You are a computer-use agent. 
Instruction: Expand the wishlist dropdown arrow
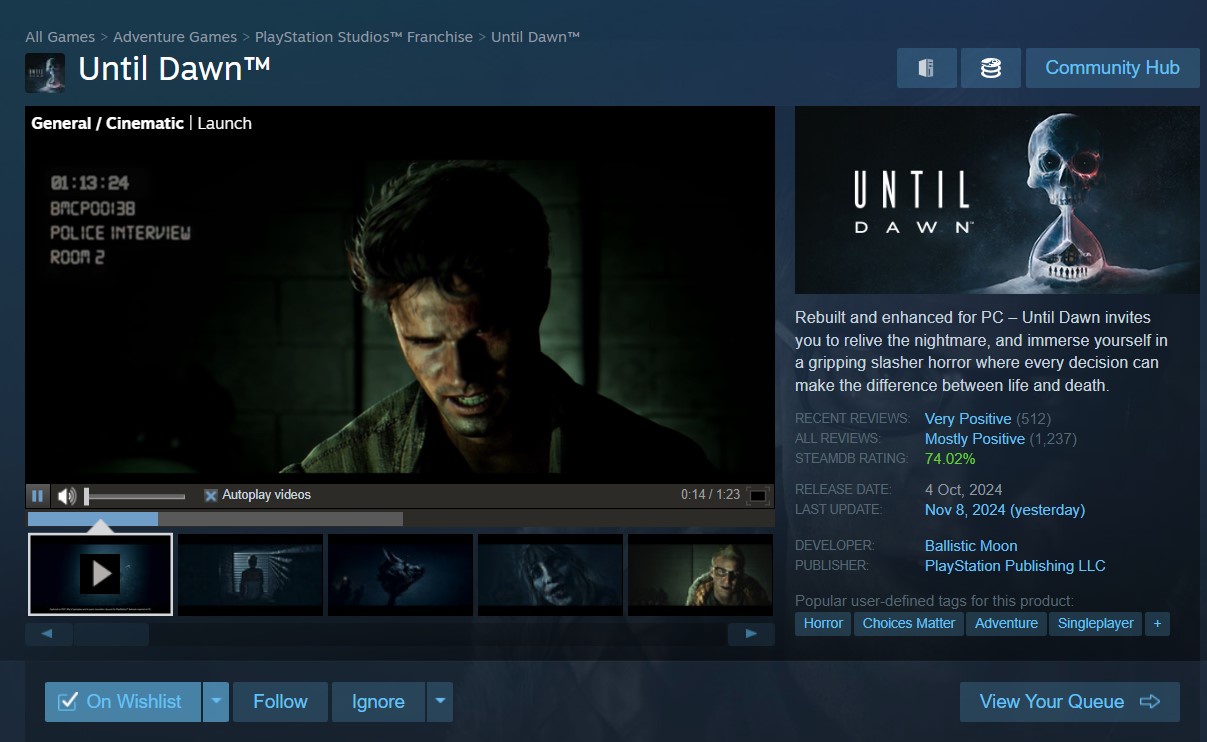point(216,702)
